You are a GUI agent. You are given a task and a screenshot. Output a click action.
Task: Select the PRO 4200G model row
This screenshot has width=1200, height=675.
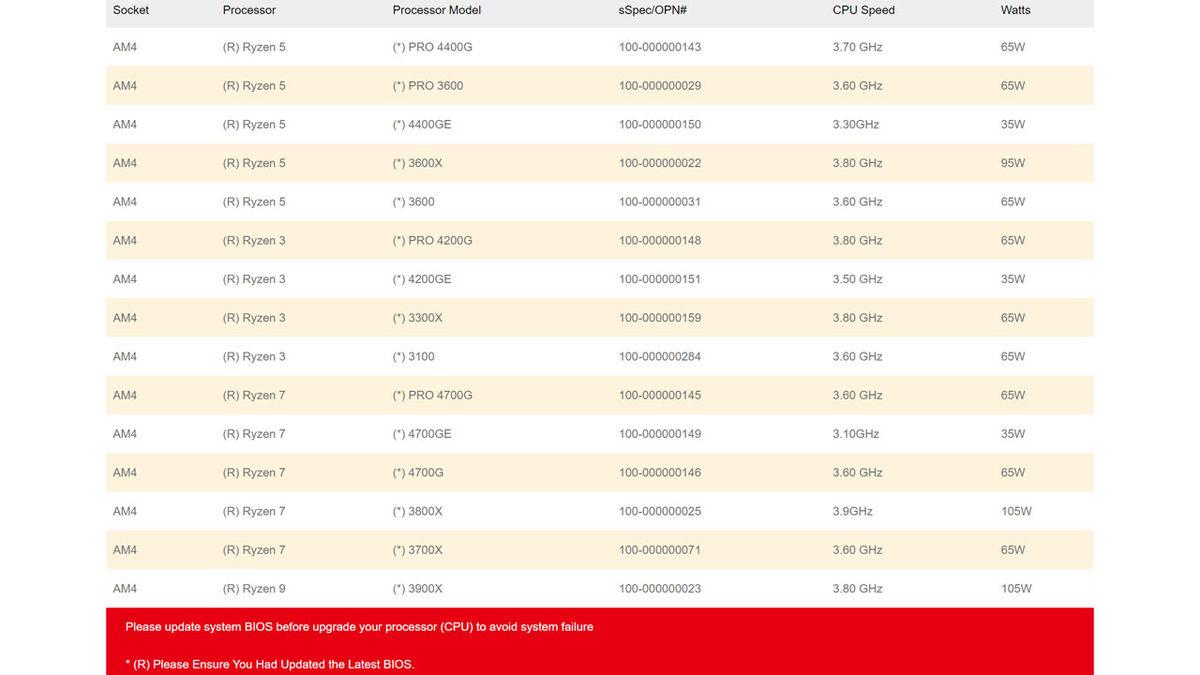[x=432, y=241]
